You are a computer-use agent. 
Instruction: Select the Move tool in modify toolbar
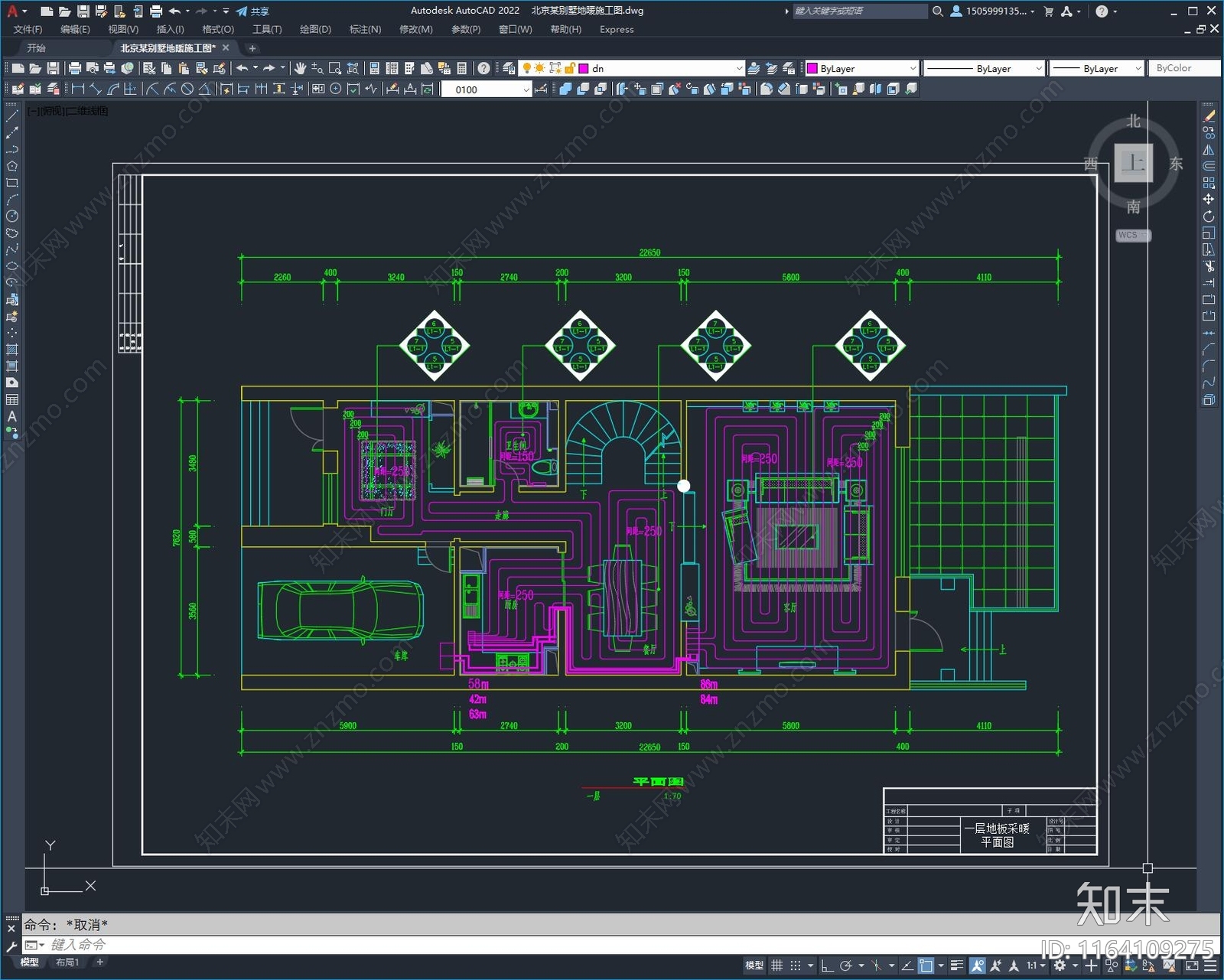(x=1209, y=200)
